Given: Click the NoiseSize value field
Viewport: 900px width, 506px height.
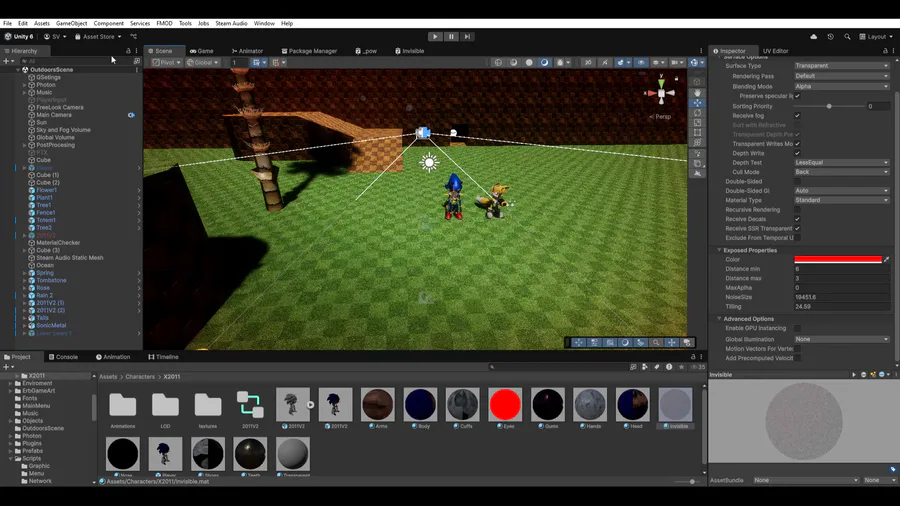Looking at the screenshot, I should 841,297.
